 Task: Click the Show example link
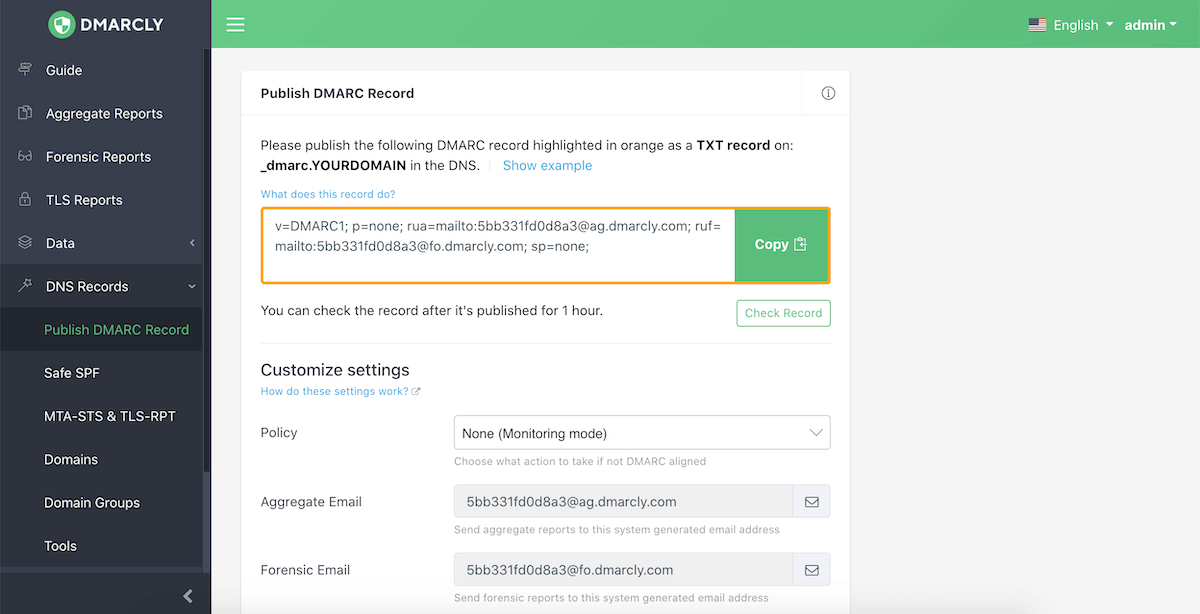coord(547,166)
